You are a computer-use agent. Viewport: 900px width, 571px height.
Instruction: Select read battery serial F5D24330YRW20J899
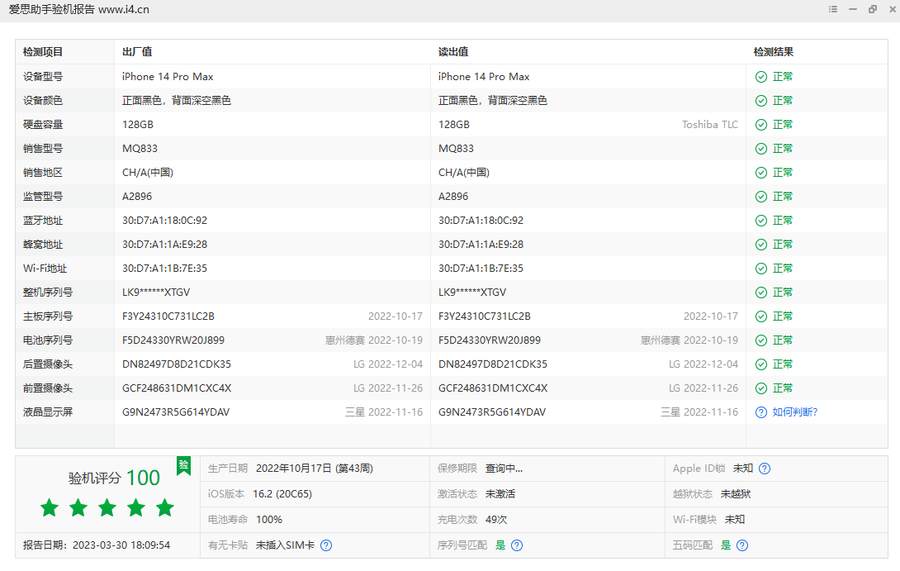490,340
